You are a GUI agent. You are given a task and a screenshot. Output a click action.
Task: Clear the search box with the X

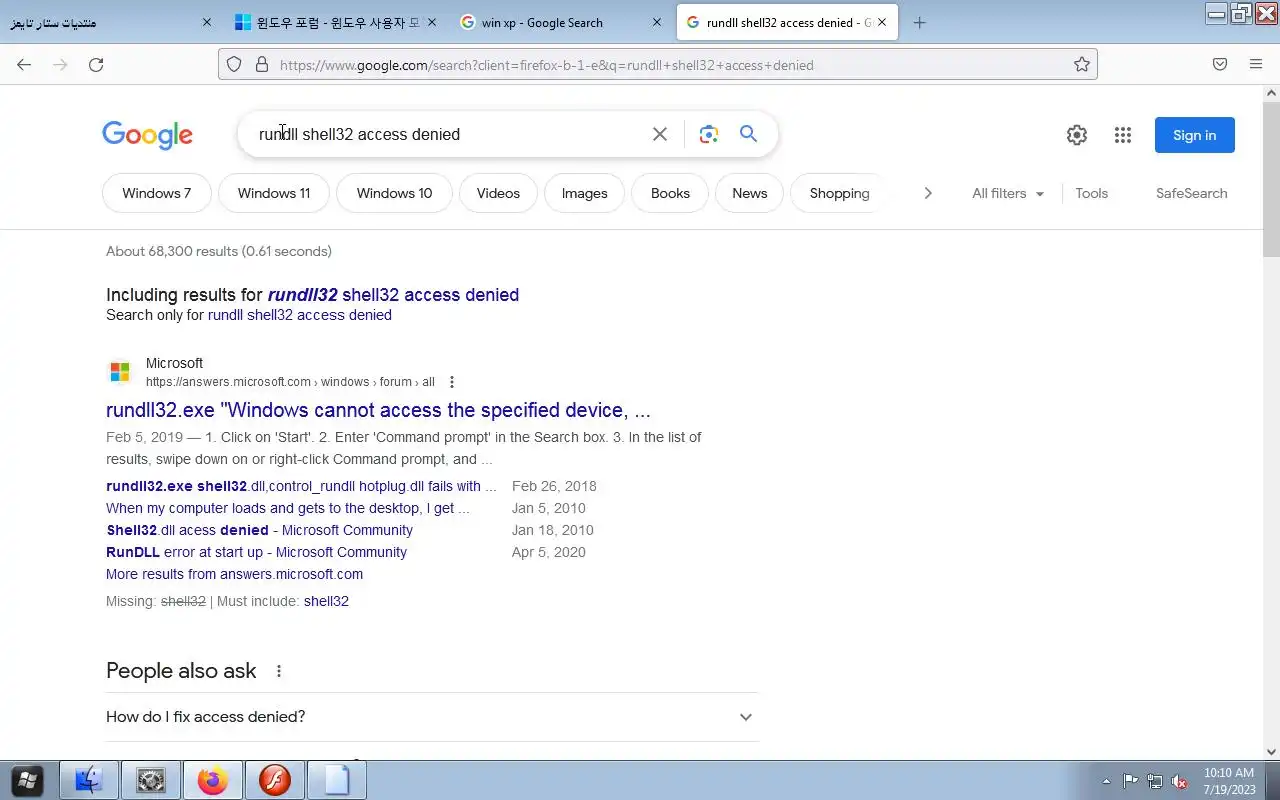[659, 134]
